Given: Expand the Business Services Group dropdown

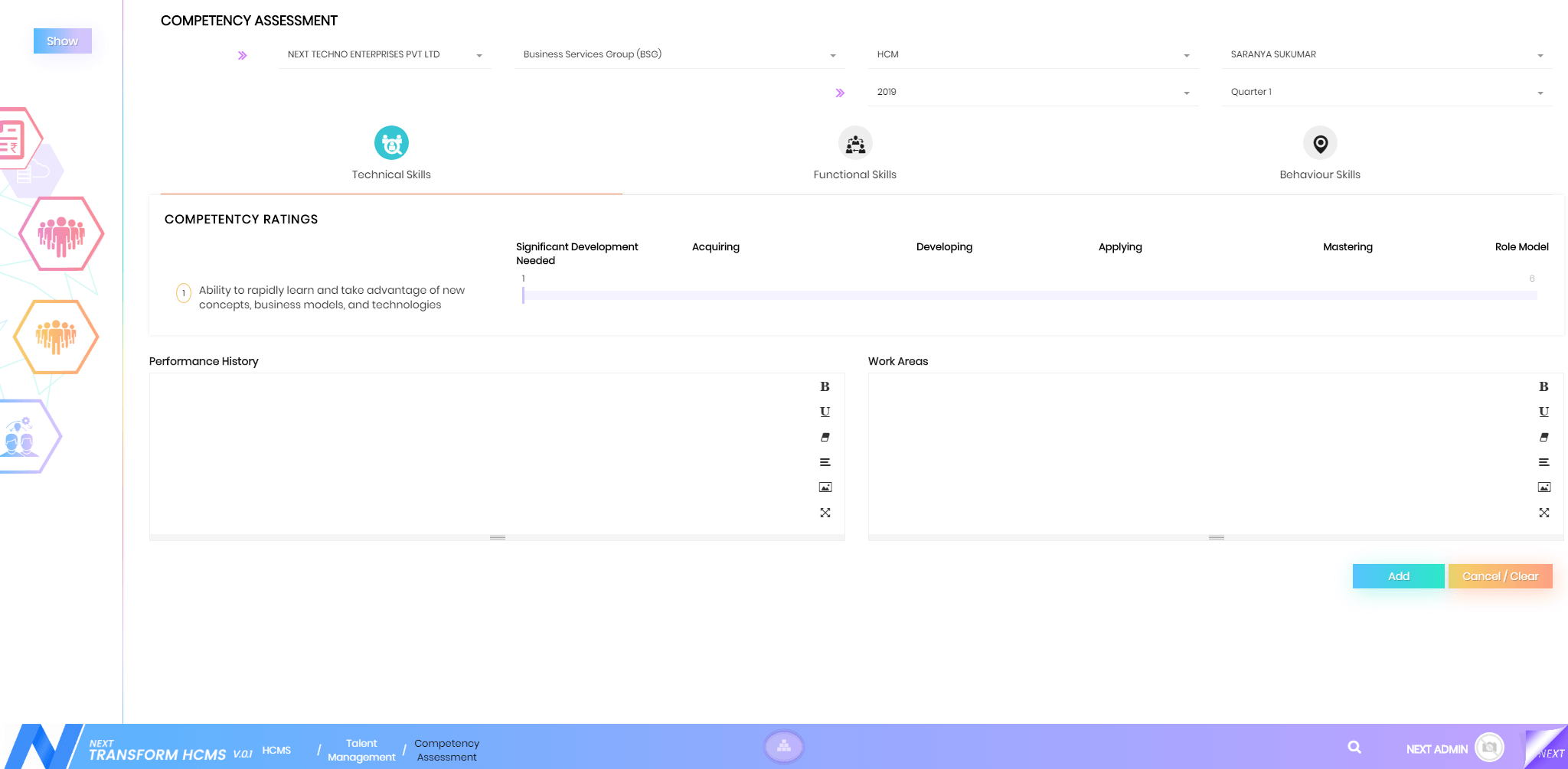Looking at the screenshot, I should [678, 55].
